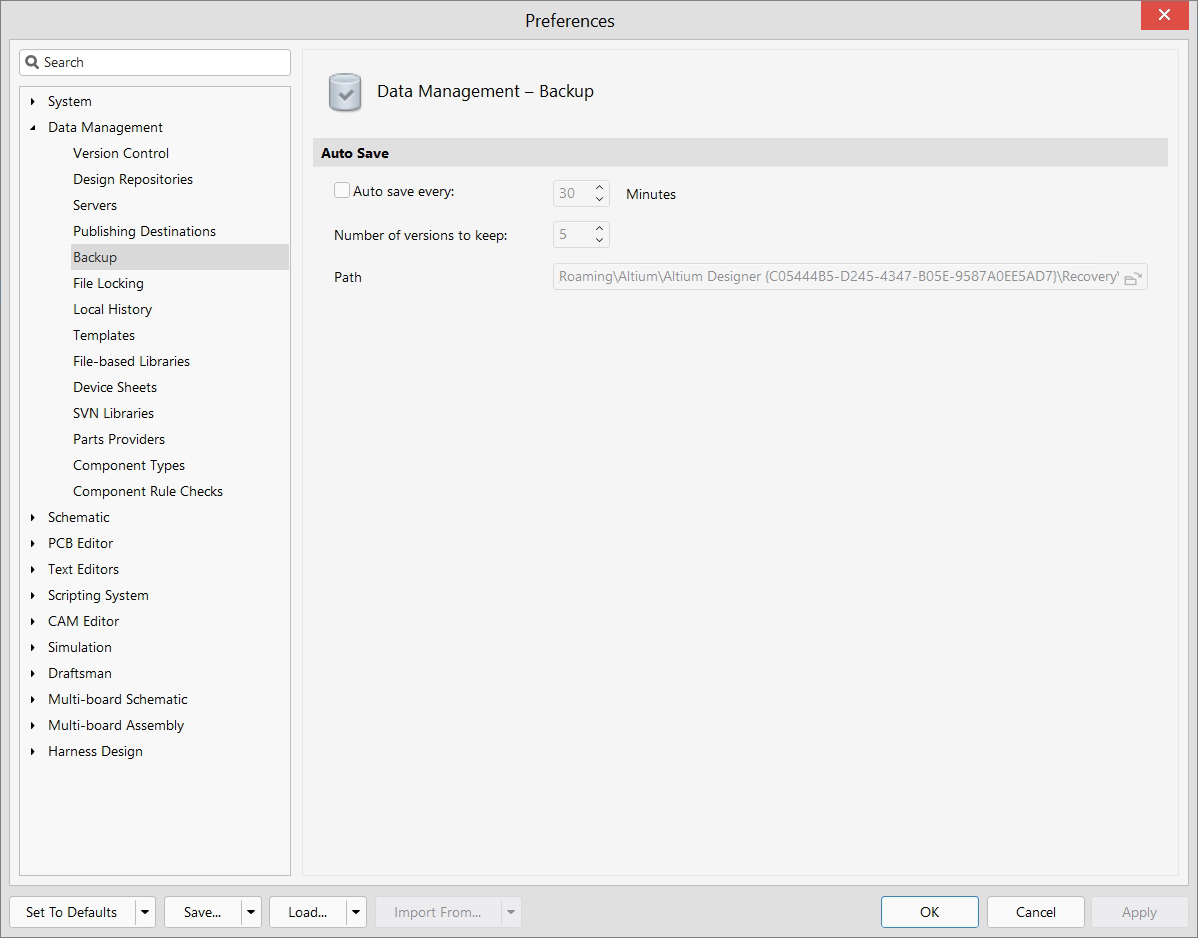Select Local History page
The height and width of the screenshot is (938, 1198).
112,309
